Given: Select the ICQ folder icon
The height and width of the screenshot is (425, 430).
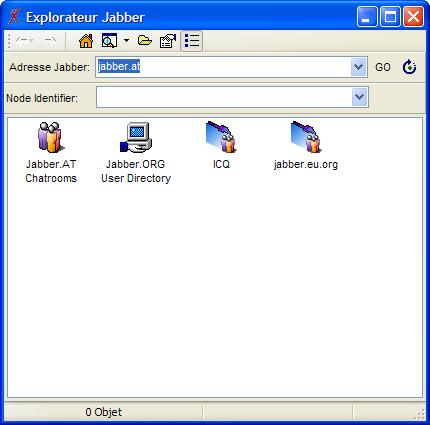Looking at the screenshot, I should (221, 137).
